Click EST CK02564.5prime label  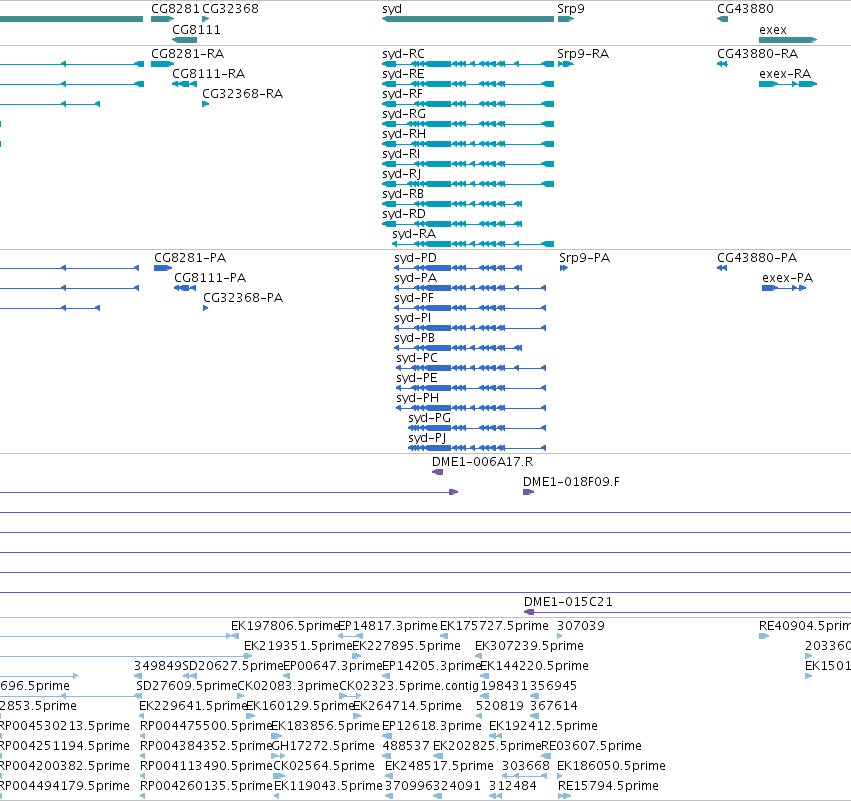tap(324, 766)
